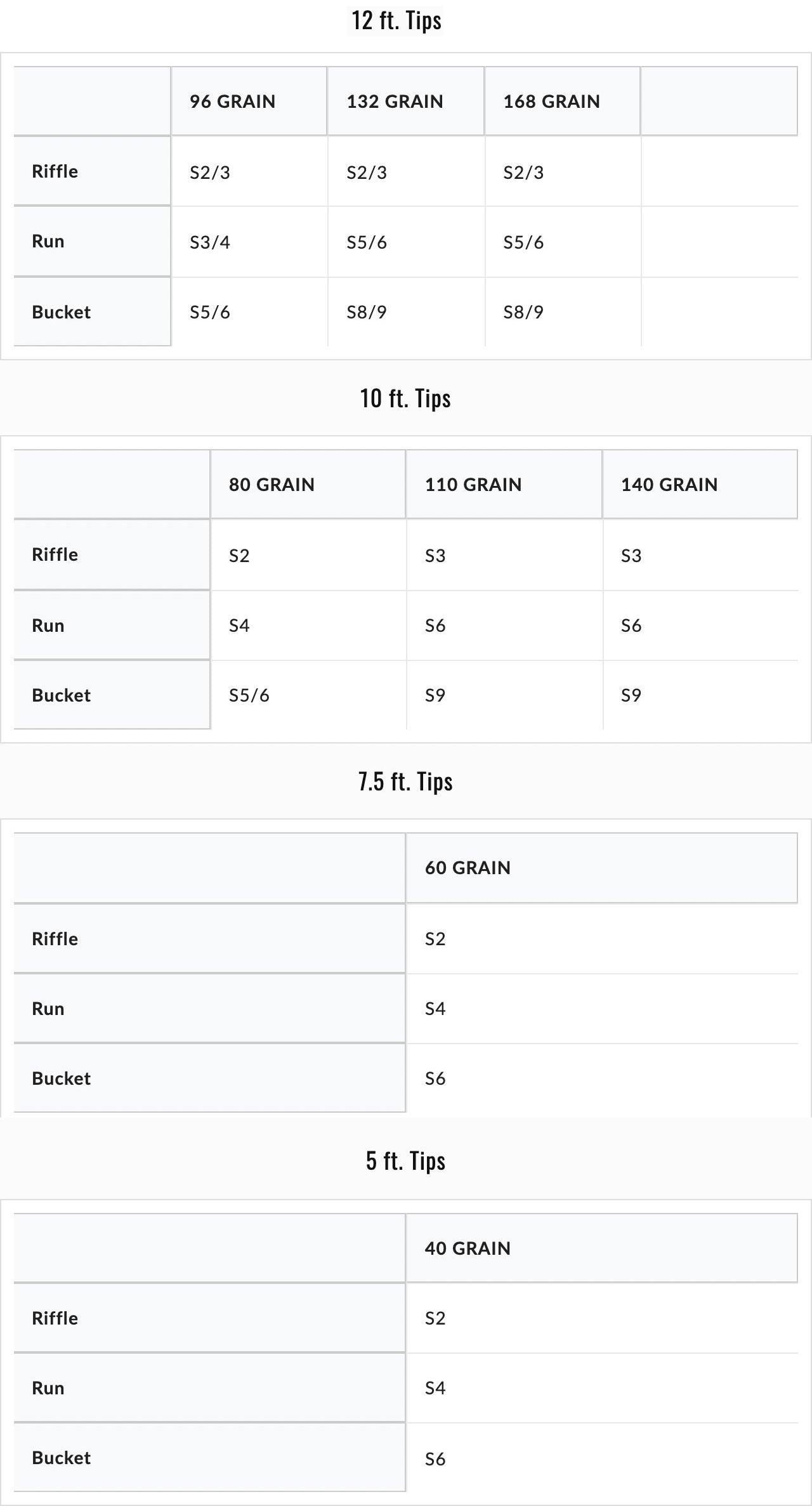Click the 5 ft. Tips heading

(x=405, y=1161)
